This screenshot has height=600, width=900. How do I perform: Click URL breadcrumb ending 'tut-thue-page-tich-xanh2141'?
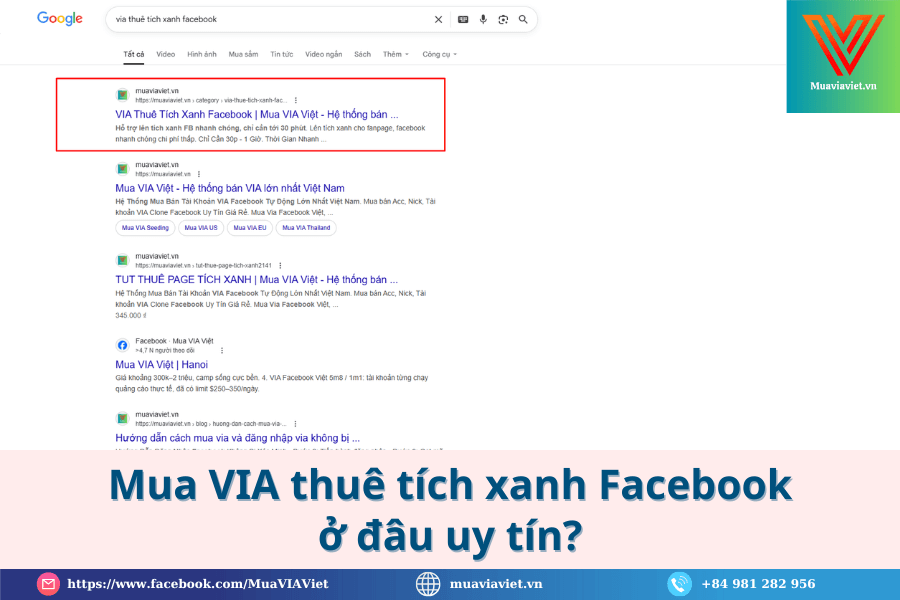[204, 266]
